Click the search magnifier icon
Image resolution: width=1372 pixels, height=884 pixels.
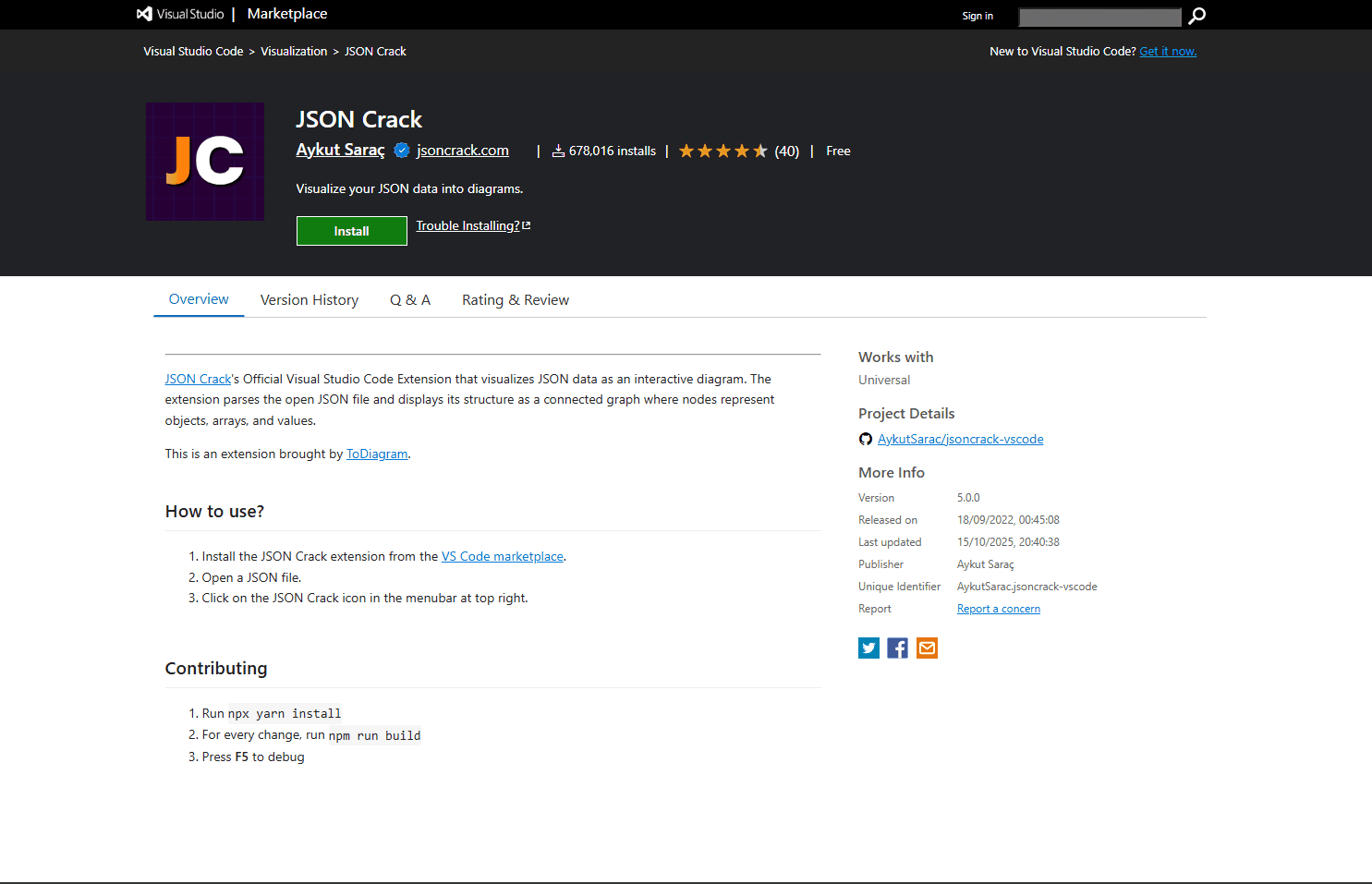tap(1196, 17)
